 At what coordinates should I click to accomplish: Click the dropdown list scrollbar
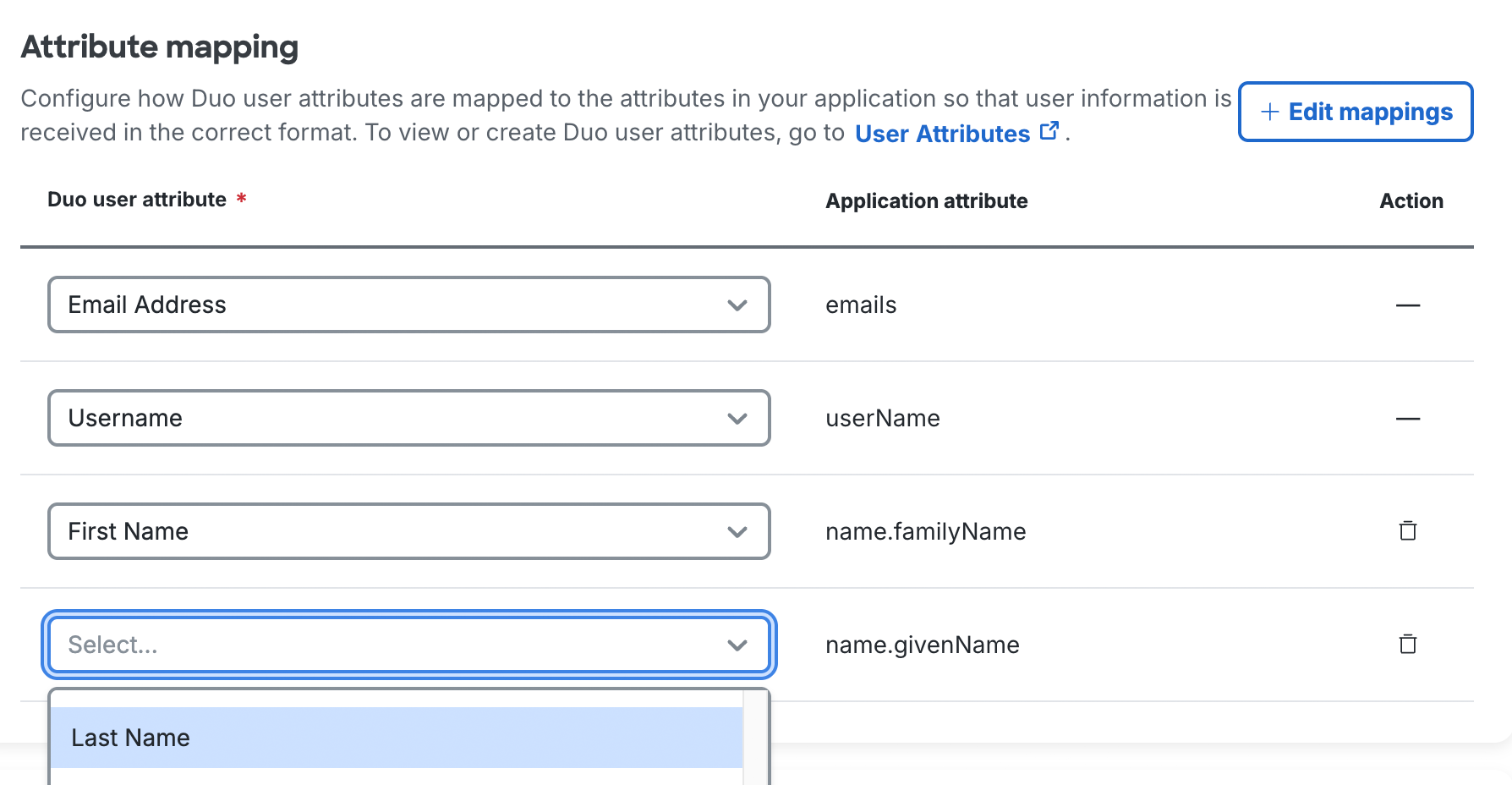(x=757, y=737)
